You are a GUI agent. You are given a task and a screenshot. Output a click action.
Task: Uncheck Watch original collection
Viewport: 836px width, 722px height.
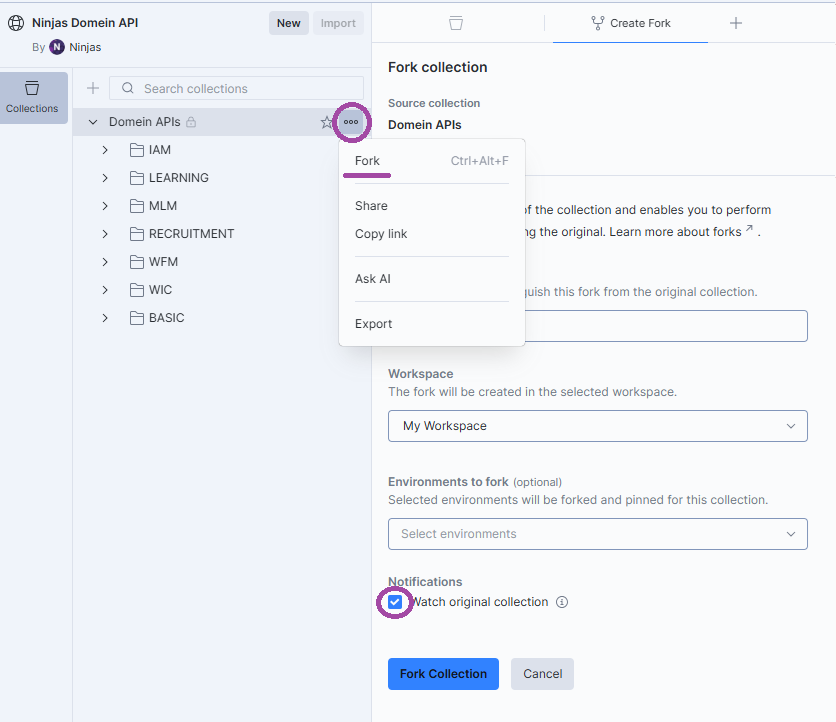395,602
